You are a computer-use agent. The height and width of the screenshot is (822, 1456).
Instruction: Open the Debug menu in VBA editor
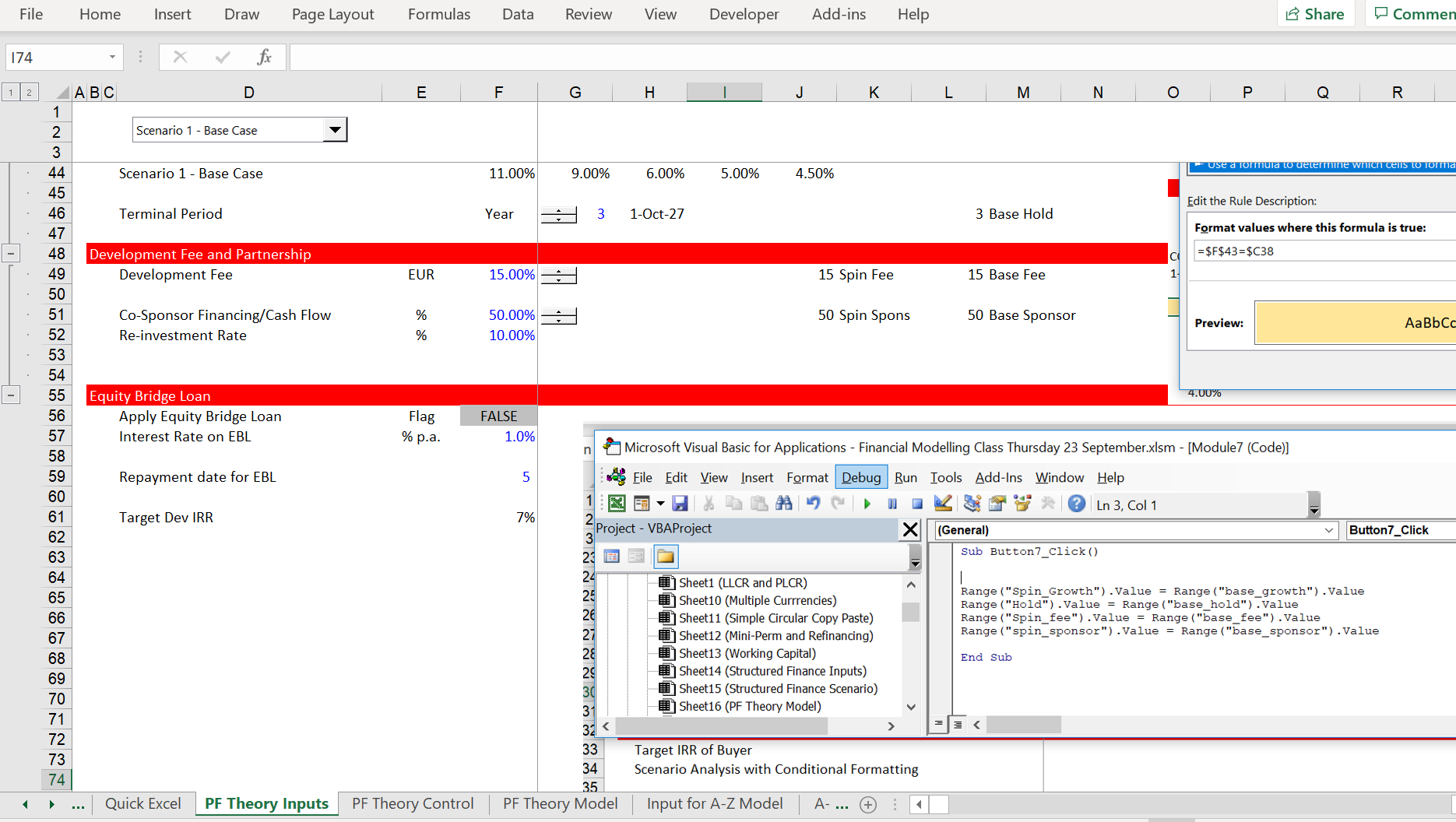click(x=860, y=477)
